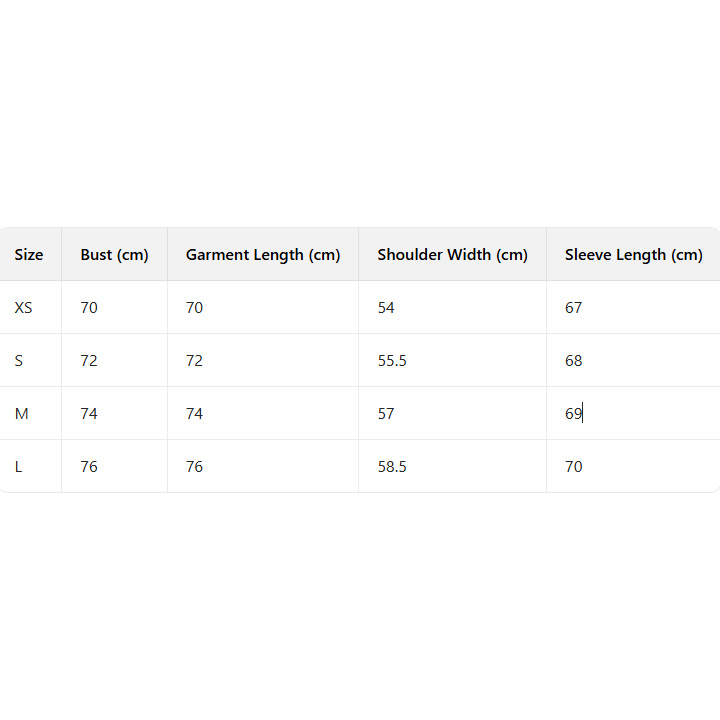
Task: Select the Shoulder Width (cm) header
Action: [452, 255]
